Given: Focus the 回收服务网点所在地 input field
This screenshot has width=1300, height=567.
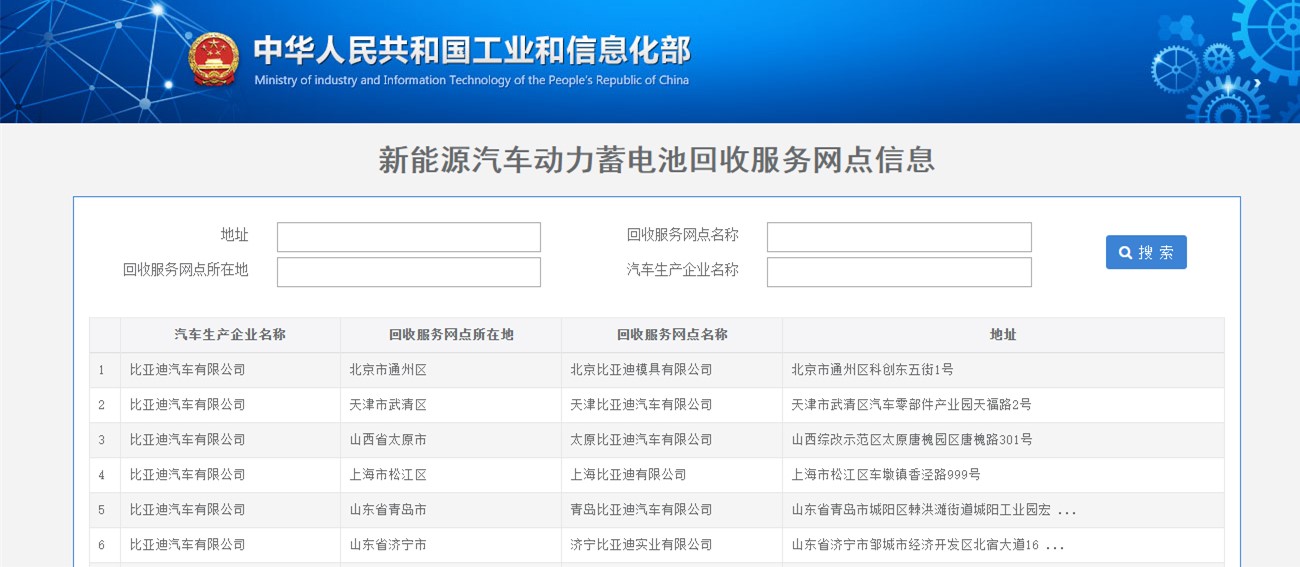Looking at the screenshot, I should click(x=409, y=272).
